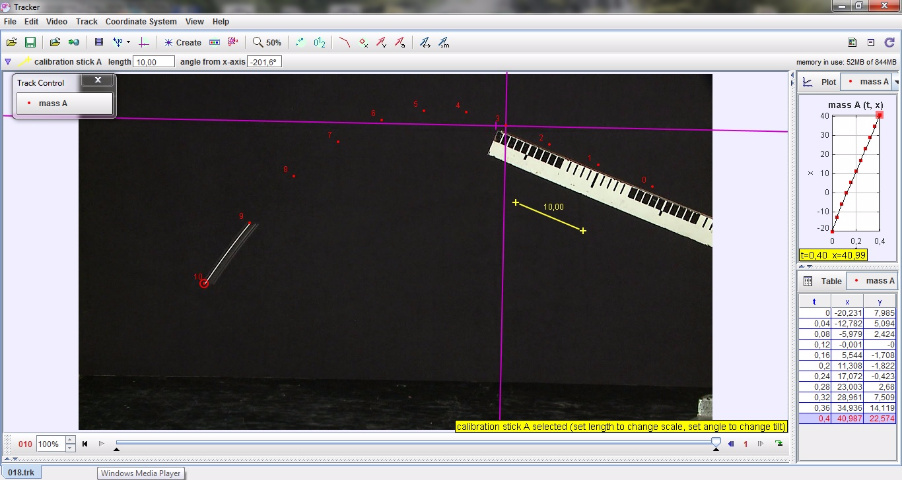This screenshot has height=480, width=902.
Task: Save the current tab with the green disk
Action: (x=30, y=43)
